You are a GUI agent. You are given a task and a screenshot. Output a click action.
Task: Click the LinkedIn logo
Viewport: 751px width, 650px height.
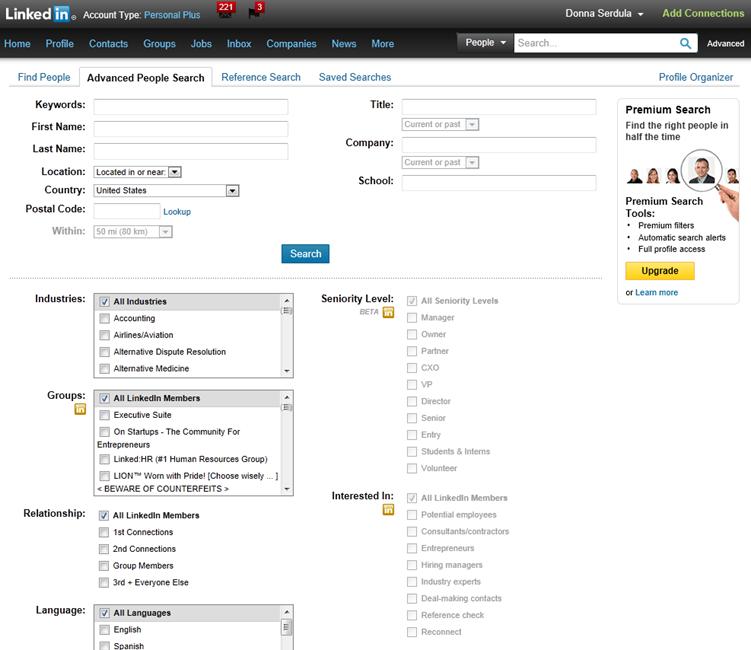pos(36,14)
